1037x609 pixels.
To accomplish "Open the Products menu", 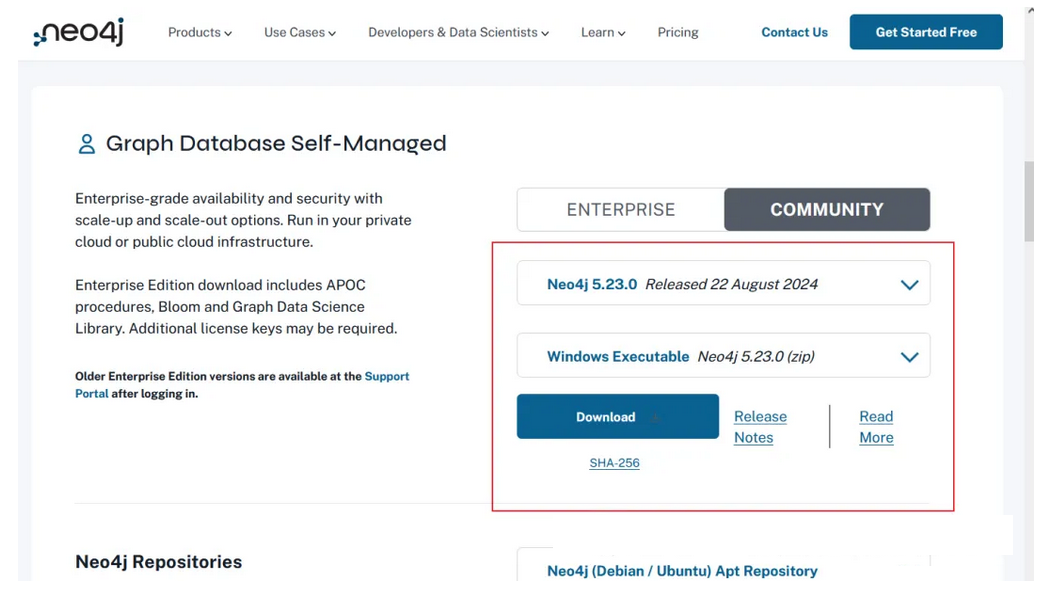I will (x=199, y=33).
